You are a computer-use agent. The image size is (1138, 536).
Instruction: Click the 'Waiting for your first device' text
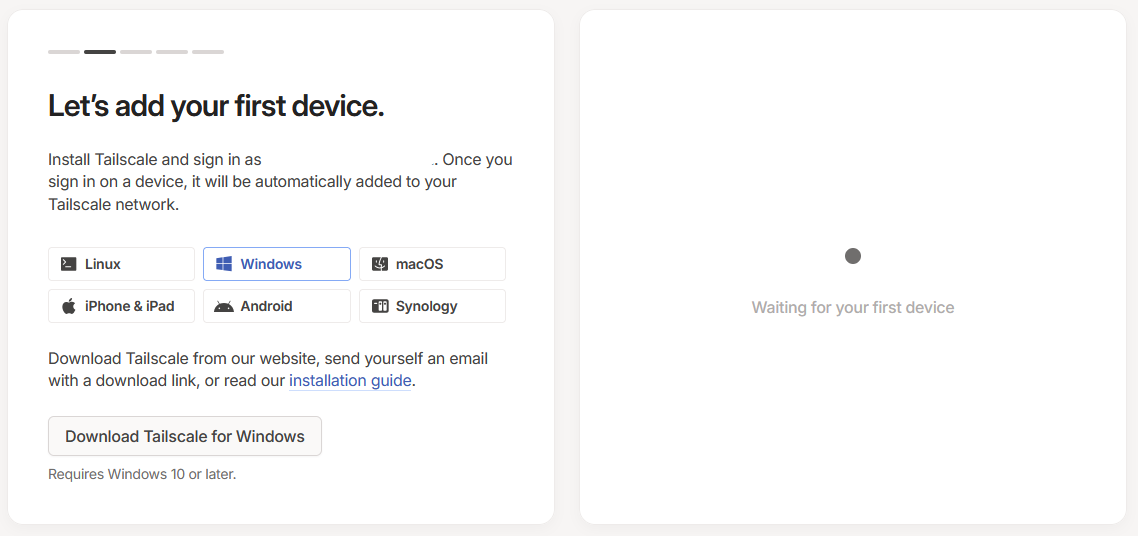[x=853, y=308]
